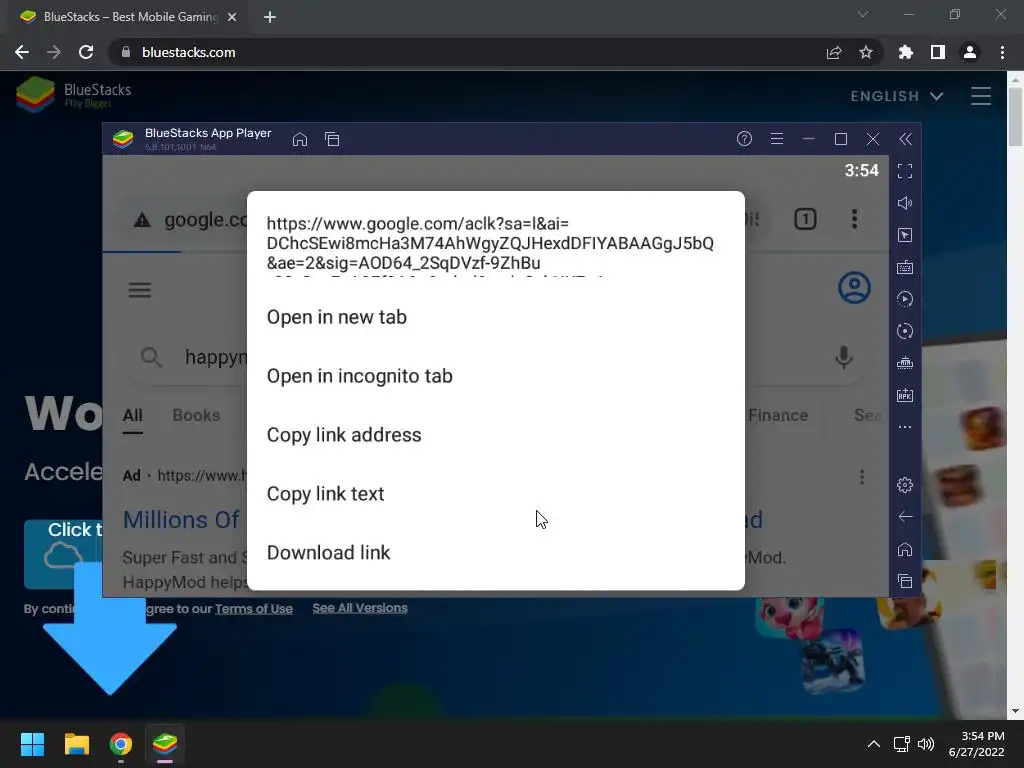Select Open in incognito tab
The height and width of the screenshot is (768, 1024).
496,376
